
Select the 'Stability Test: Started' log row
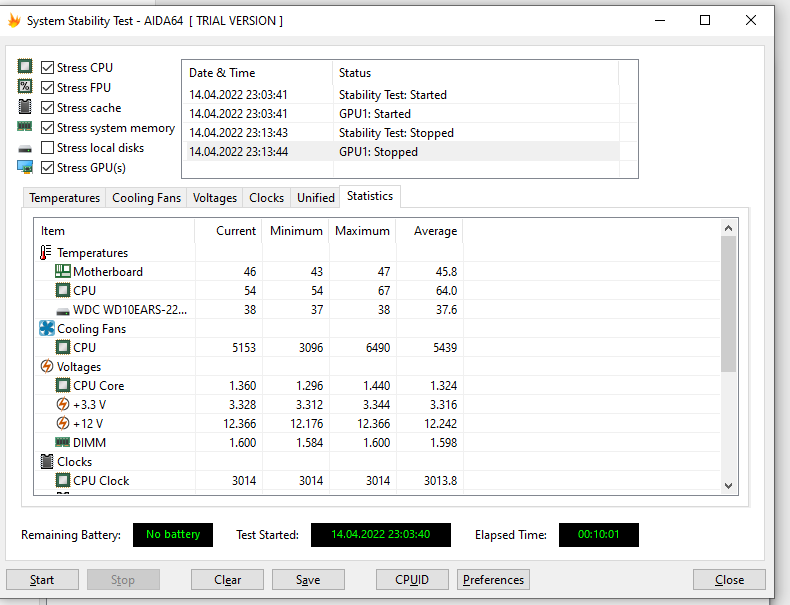[402, 95]
